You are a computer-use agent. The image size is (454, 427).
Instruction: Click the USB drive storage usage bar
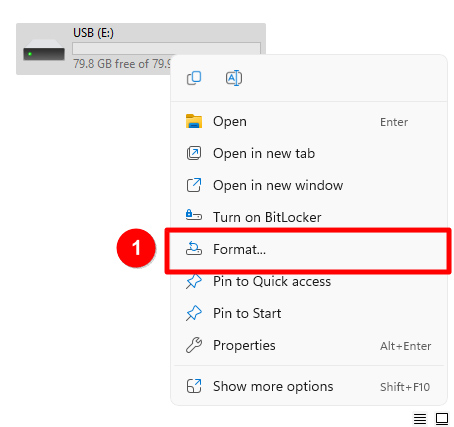point(167,48)
